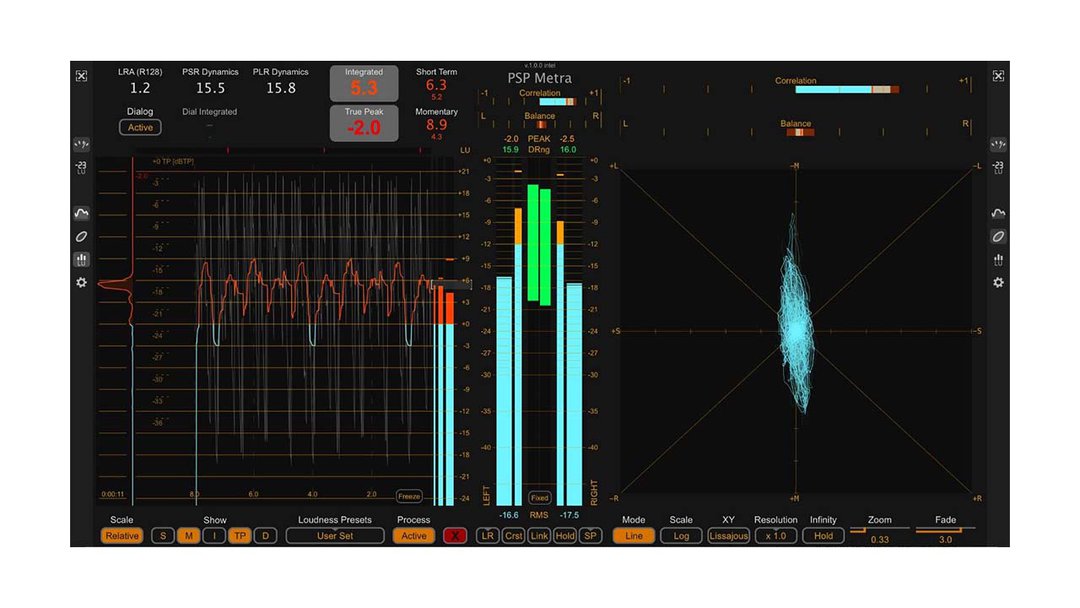Click the Fixed button under the RMS meter
Screen dimensions: 1080x608
click(x=539, y=497)
